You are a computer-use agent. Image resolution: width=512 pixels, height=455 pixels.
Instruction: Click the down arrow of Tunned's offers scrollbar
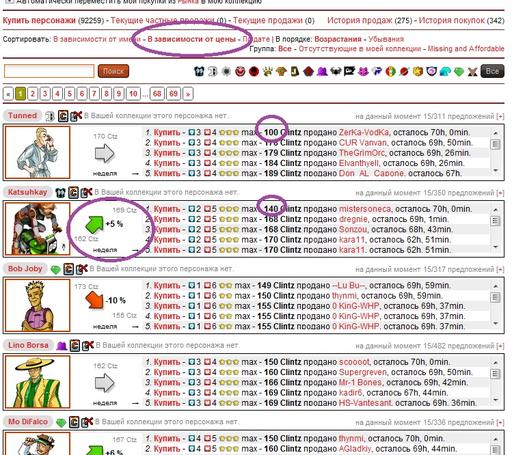[496, 170]
